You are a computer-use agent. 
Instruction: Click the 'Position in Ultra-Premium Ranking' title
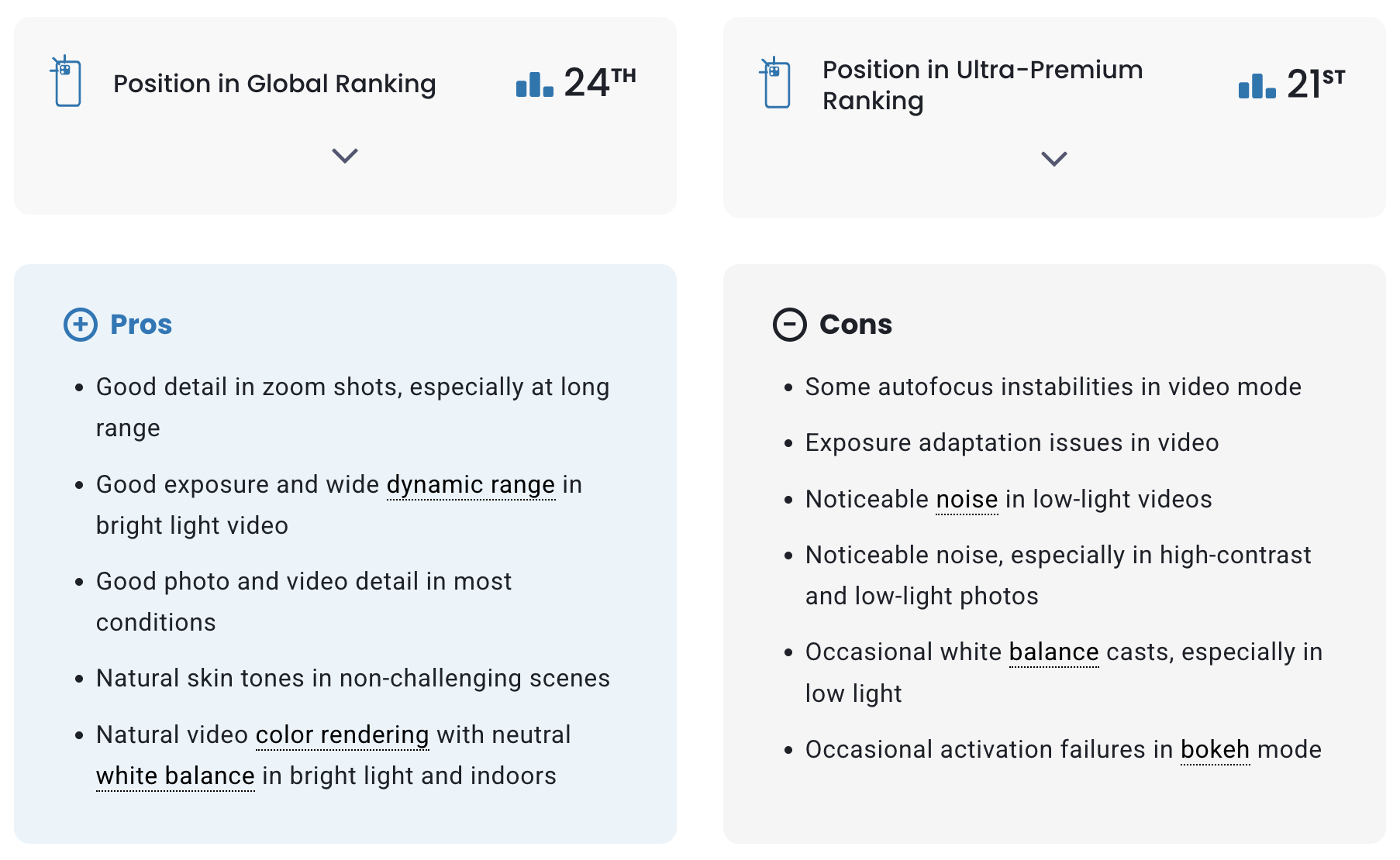pos(982,85)
